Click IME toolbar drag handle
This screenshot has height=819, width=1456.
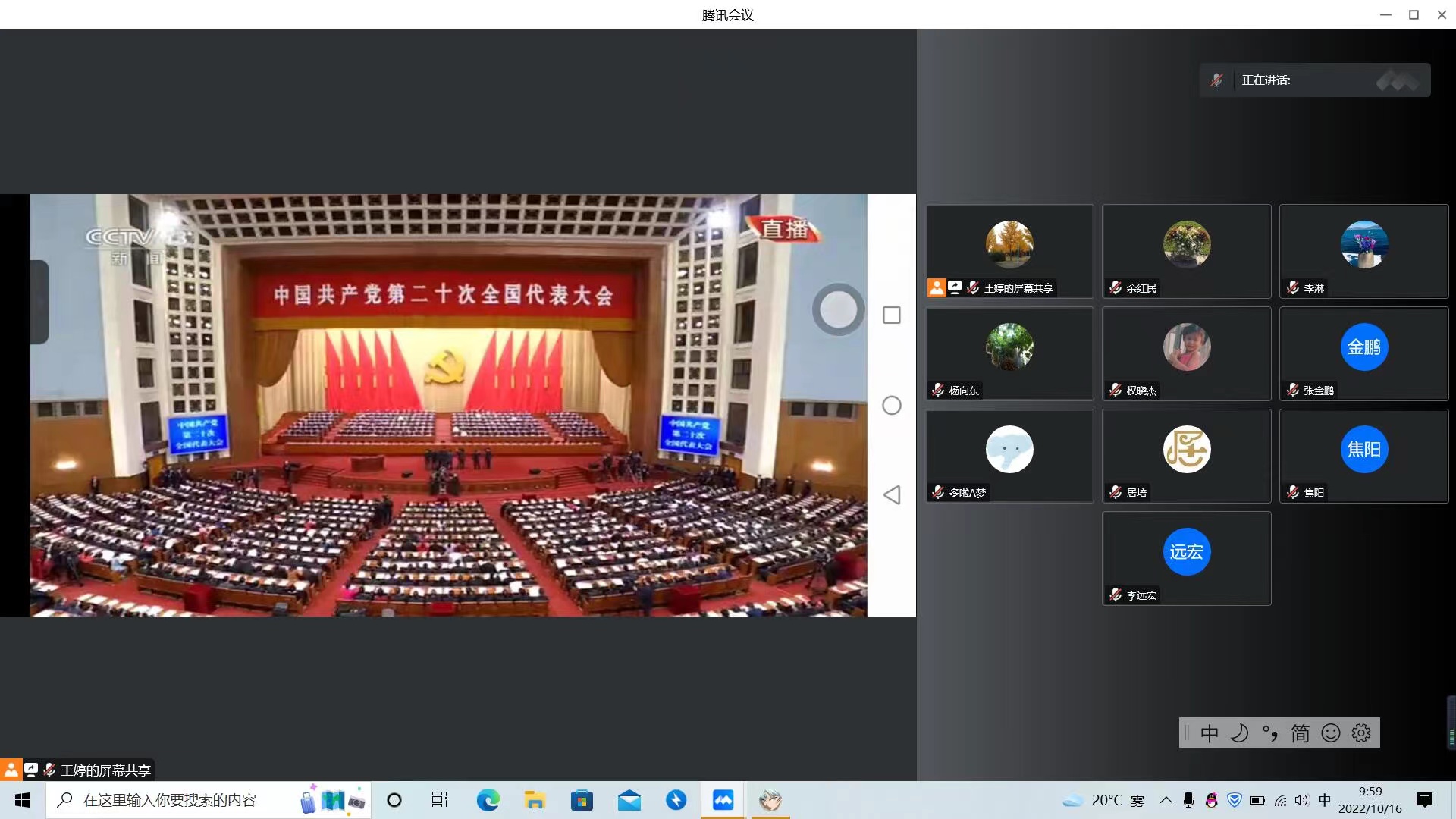[1187, 733]
